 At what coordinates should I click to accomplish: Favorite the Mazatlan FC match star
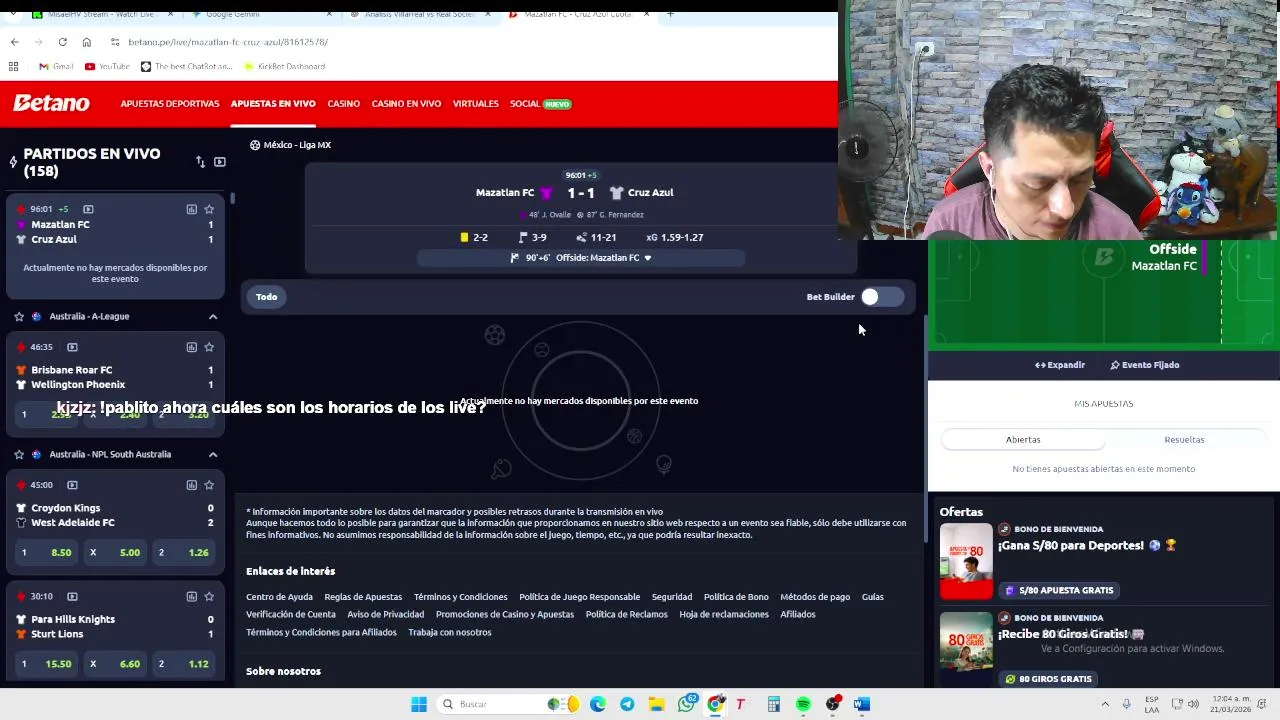coord(209,209)
